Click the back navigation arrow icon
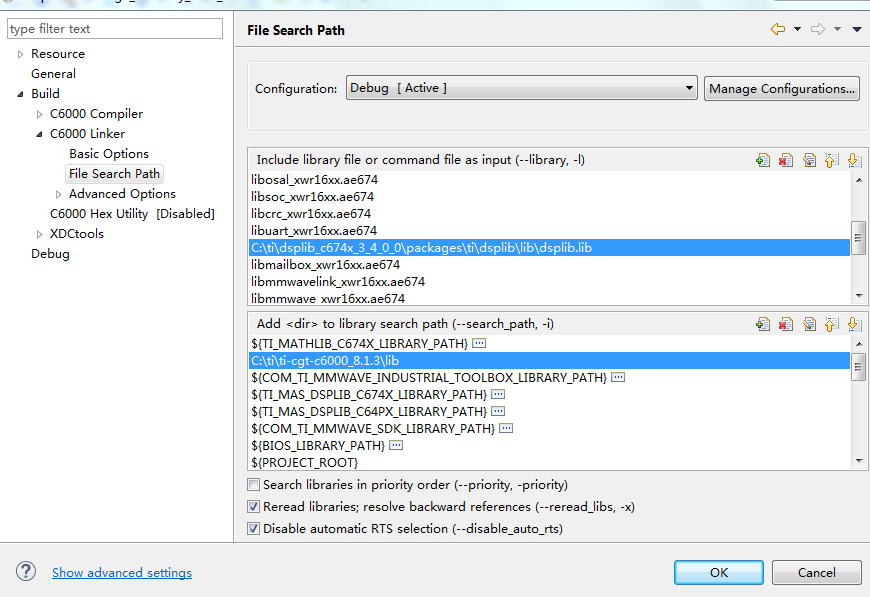Viewport: 870px width, 597px height. [777, 30]
